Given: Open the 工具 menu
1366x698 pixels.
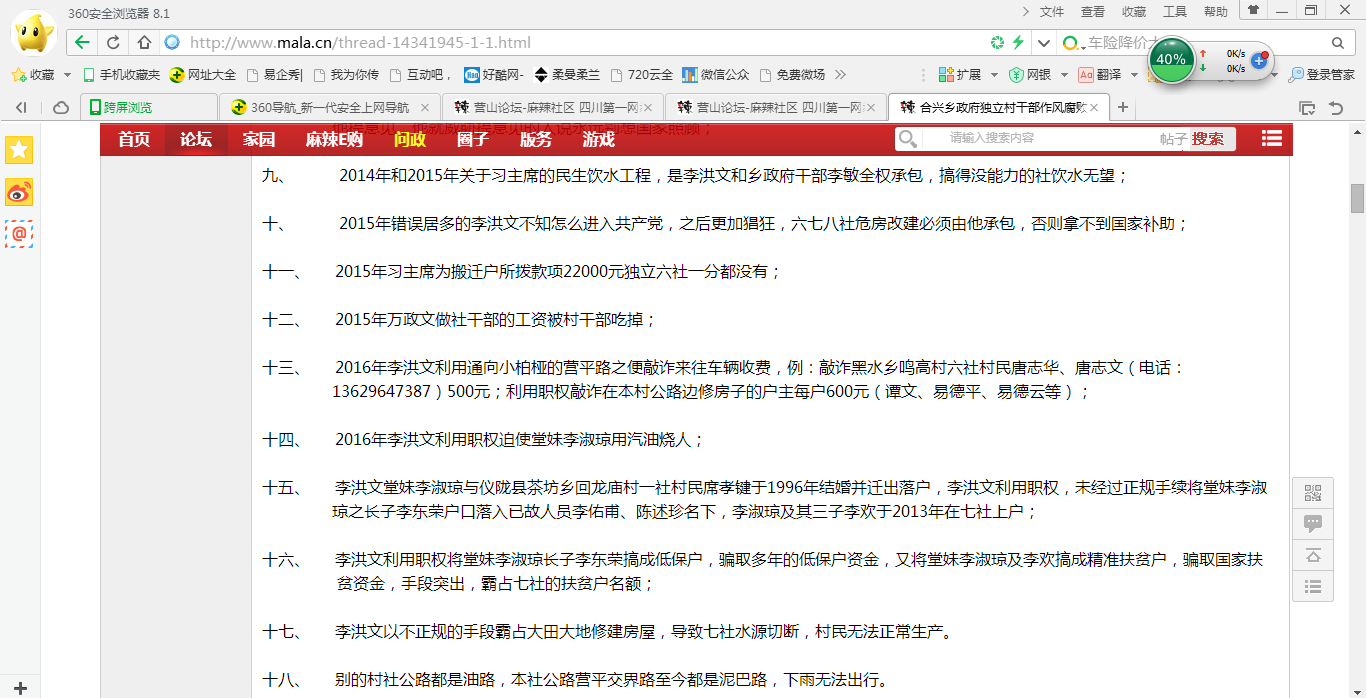Looking at the screenshot, I should (1174, 11).
